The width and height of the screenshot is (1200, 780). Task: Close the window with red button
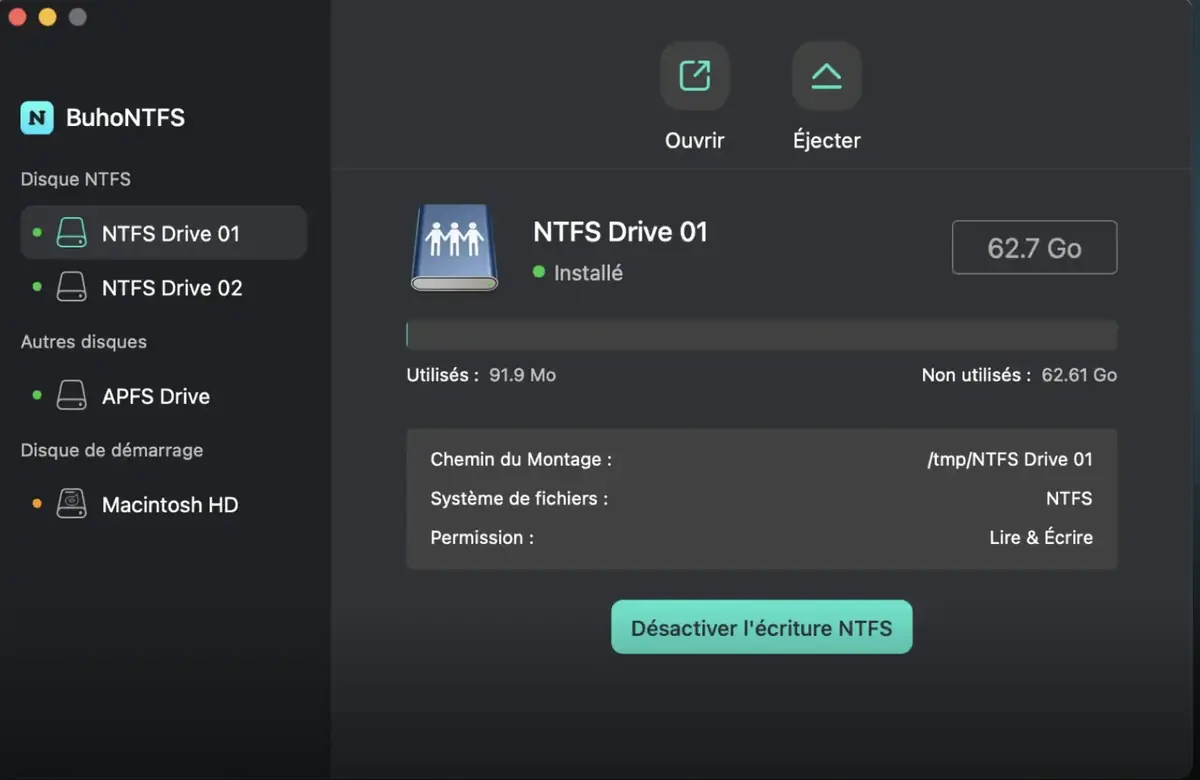16,17
